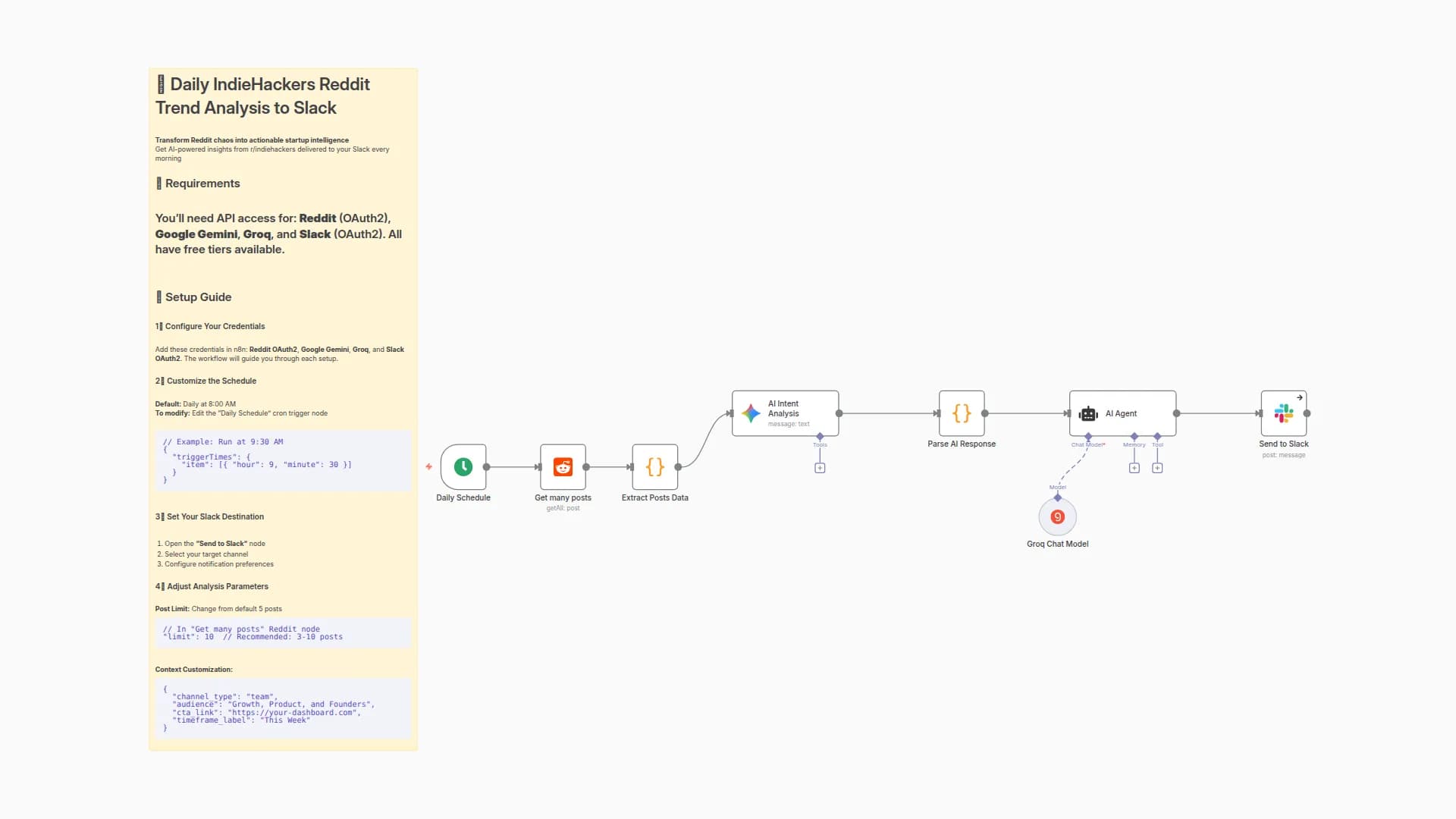Click the lightning bolt beside Daily Schedule input
Image resolution: width=1456 pixels, height=819 pixels.
click(429, 466)
